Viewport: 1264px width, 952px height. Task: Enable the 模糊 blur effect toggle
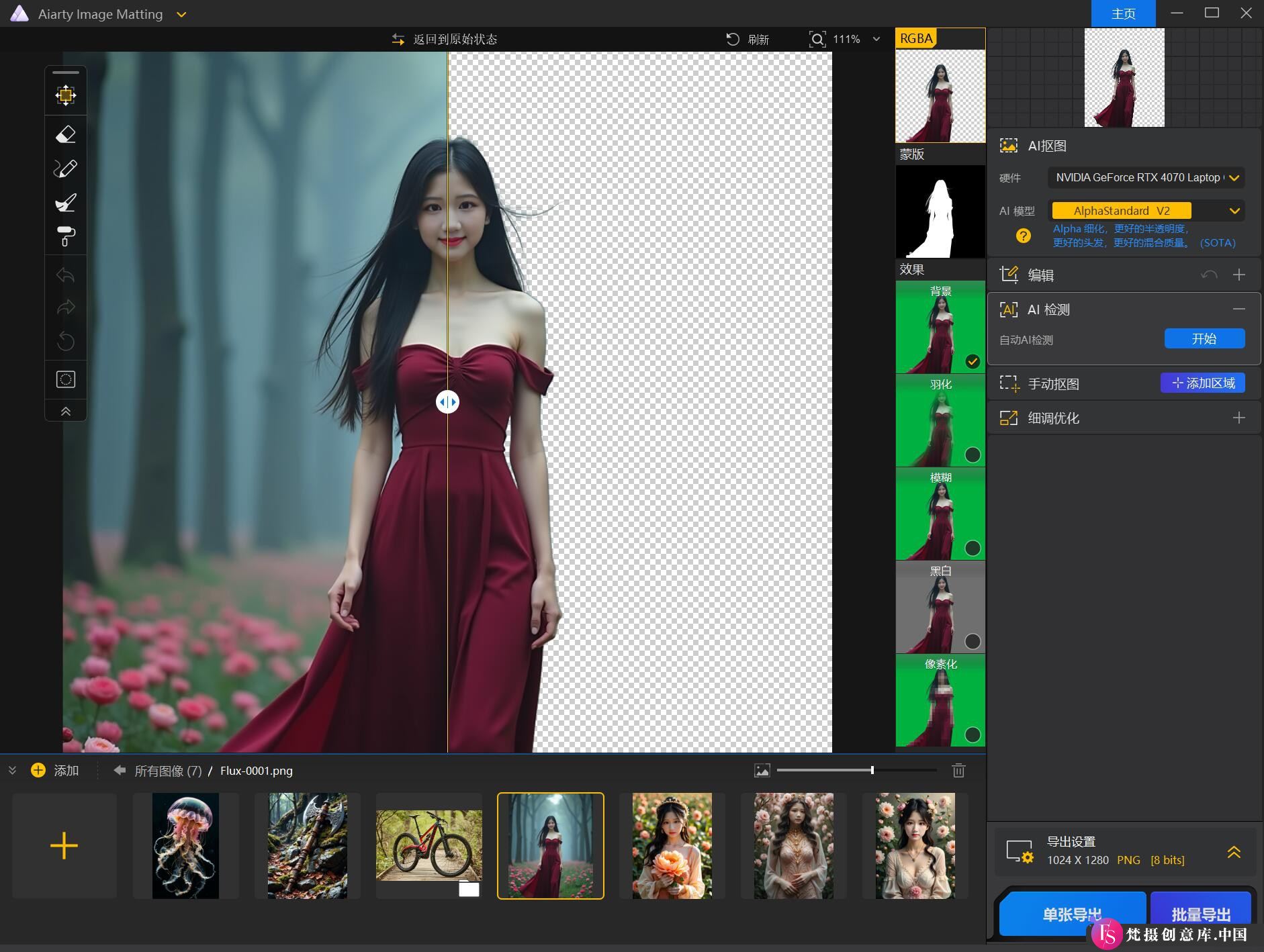point(973,548)
